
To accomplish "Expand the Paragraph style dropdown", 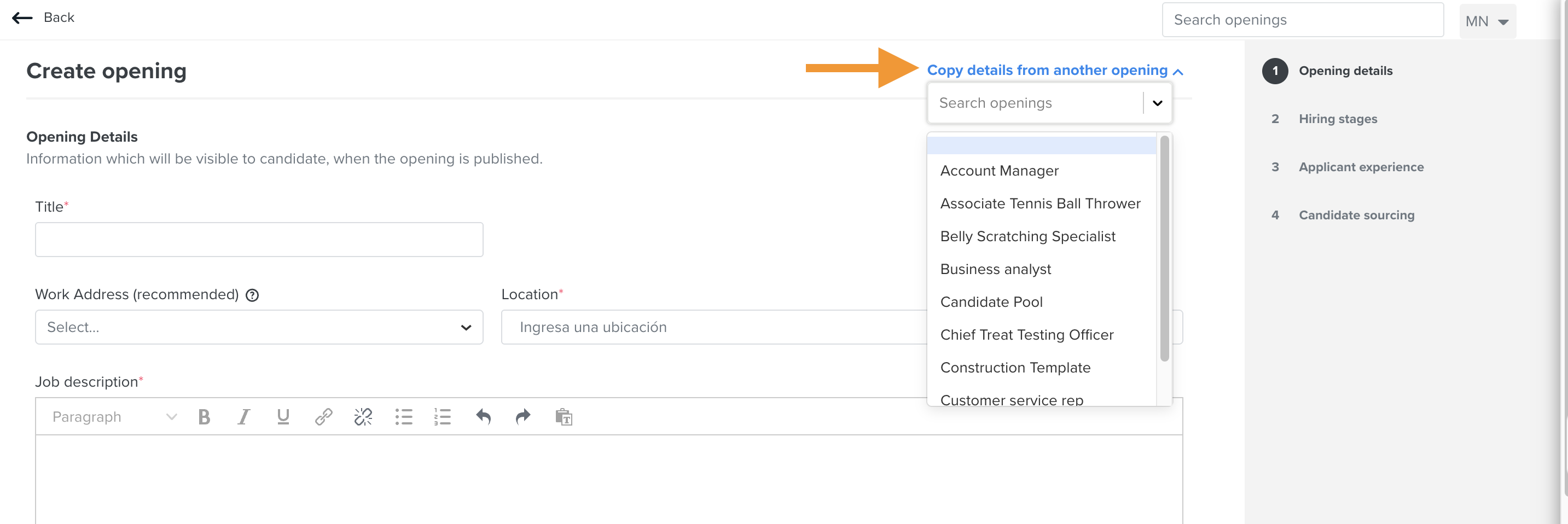I will pyautogui.click(x=114, y=417).
